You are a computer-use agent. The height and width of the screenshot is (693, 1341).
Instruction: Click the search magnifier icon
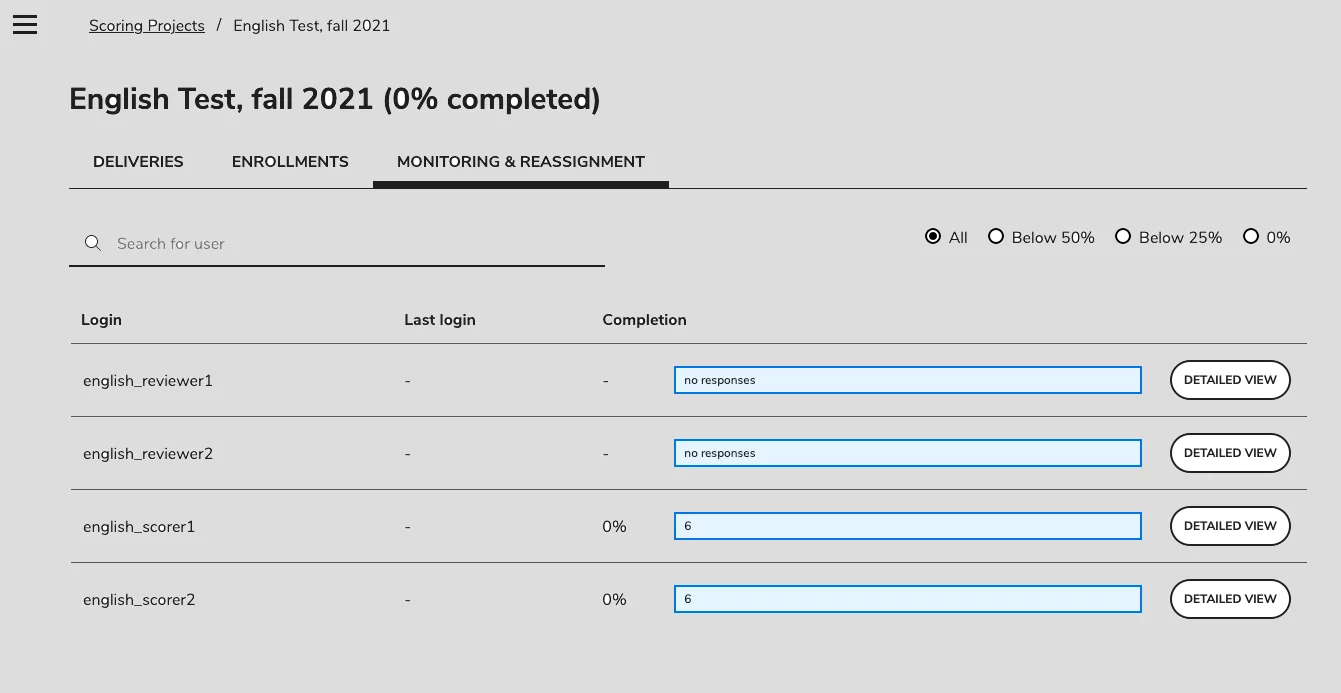pyautogui.click(x=92, y=242)
